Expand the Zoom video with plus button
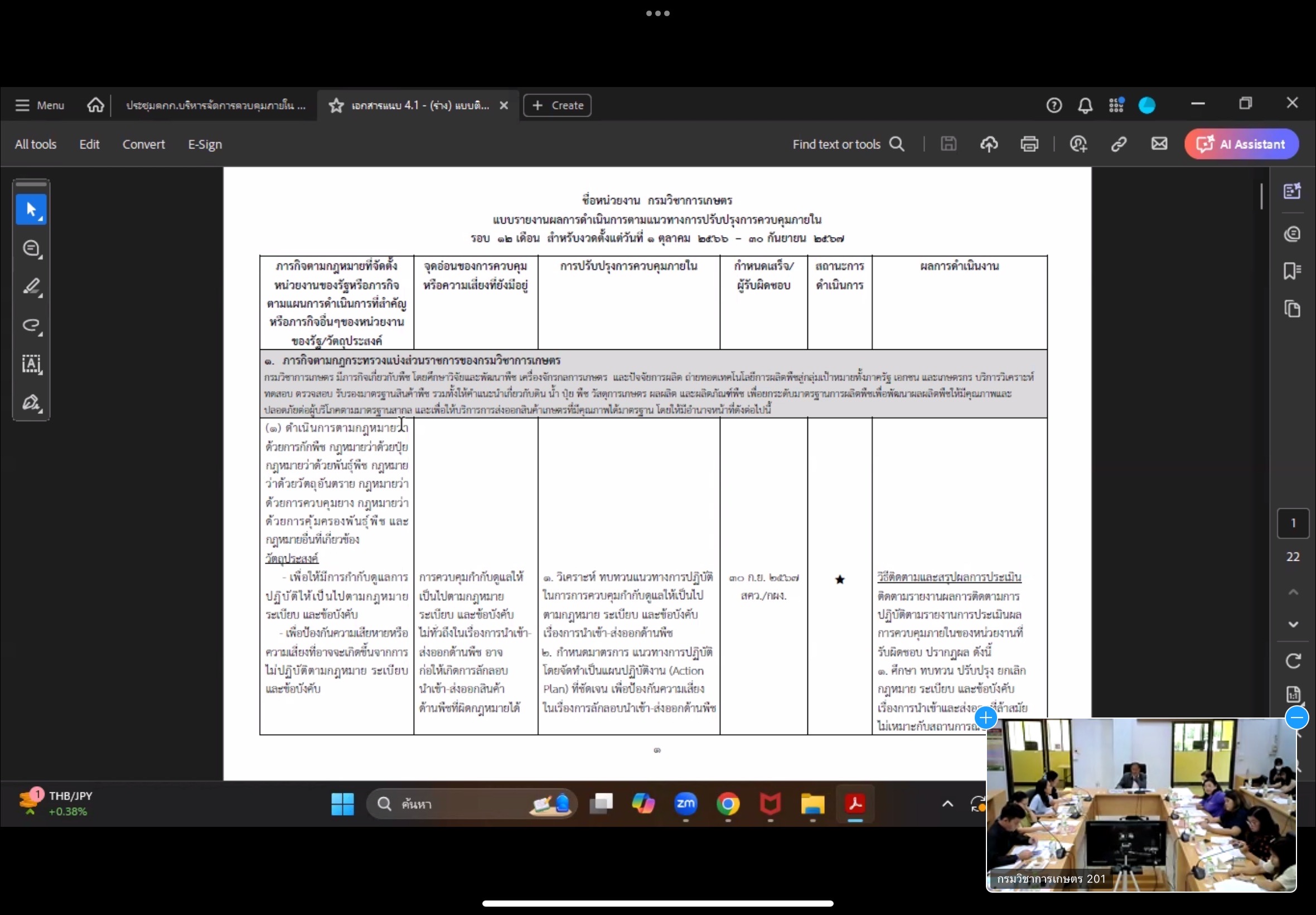The image size is (1316, 915). pyautogui.click(x=985, y=717)
